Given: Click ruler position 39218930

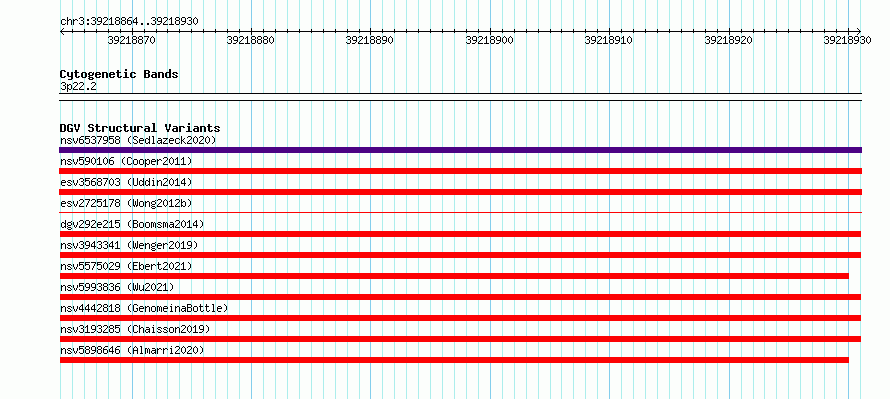Looking at the screenshot, I should click(847, 40).
